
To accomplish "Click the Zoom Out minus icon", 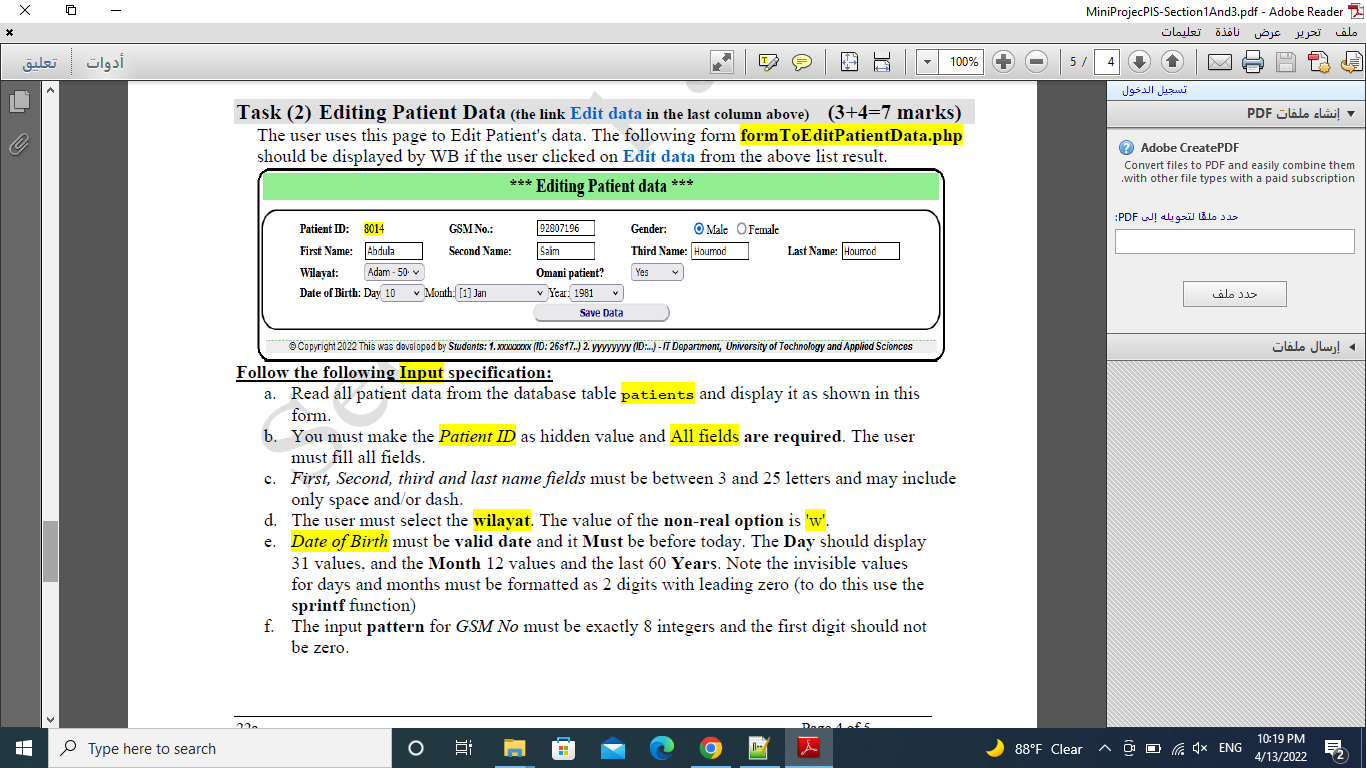I will click(x=1038, y=61).
